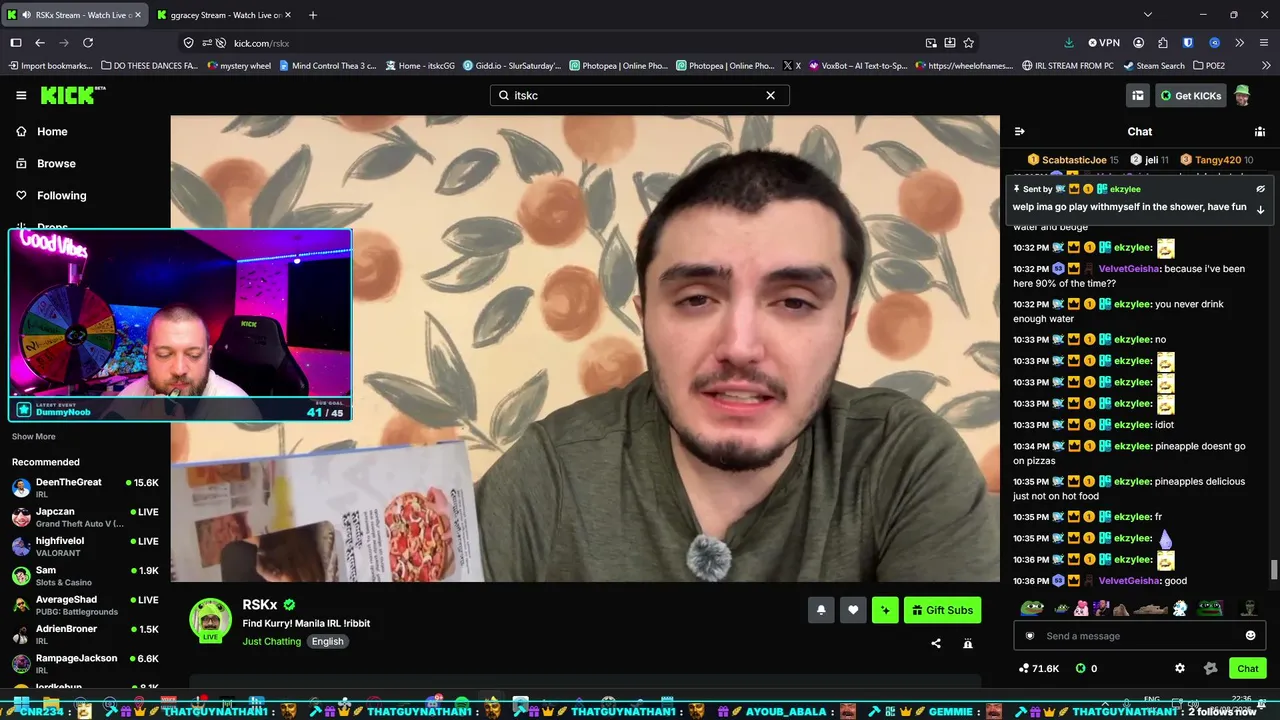1280x720 pixels.
Task: Hide the pinned message from ekzylee
Action: click(1260, 189)
